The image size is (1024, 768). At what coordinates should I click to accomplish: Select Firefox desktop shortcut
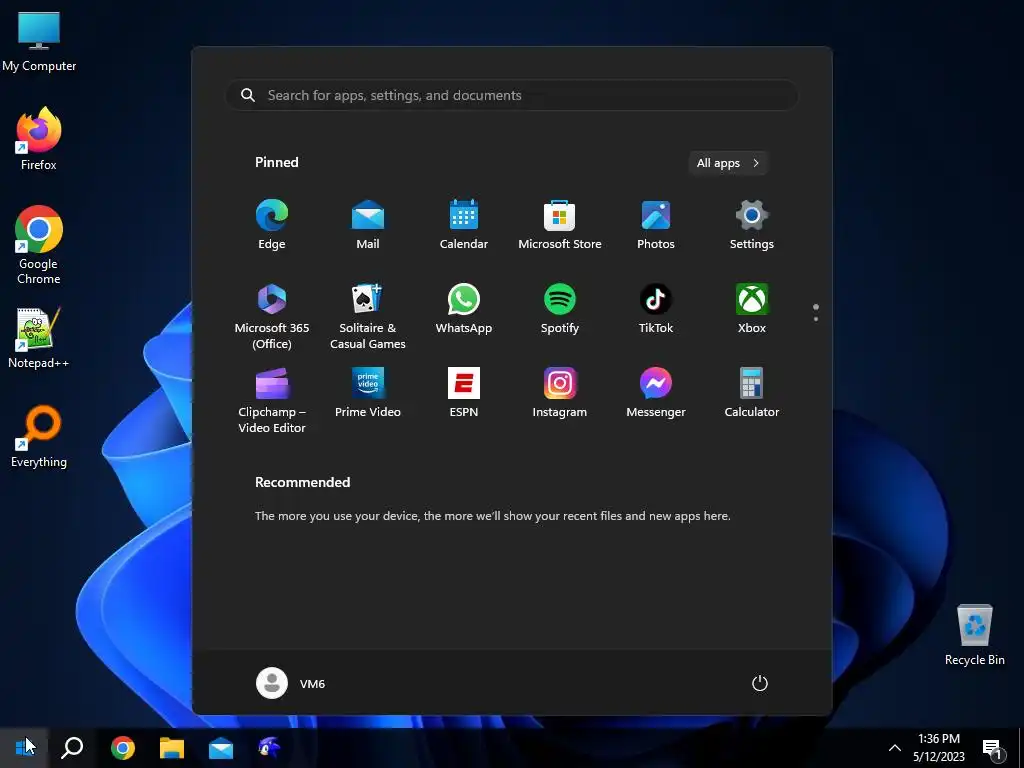39,139
